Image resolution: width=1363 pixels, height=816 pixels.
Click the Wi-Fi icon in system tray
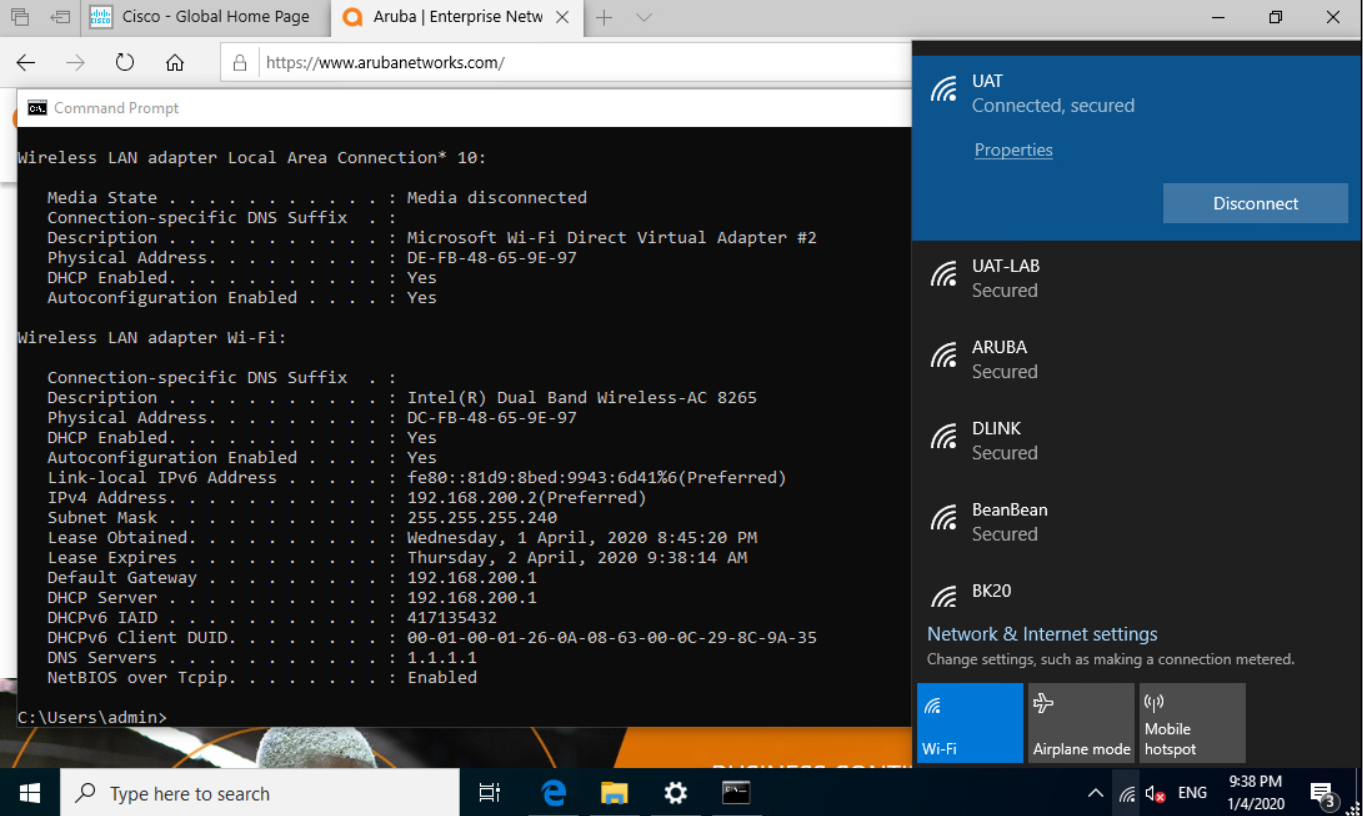pos(1127,793)
